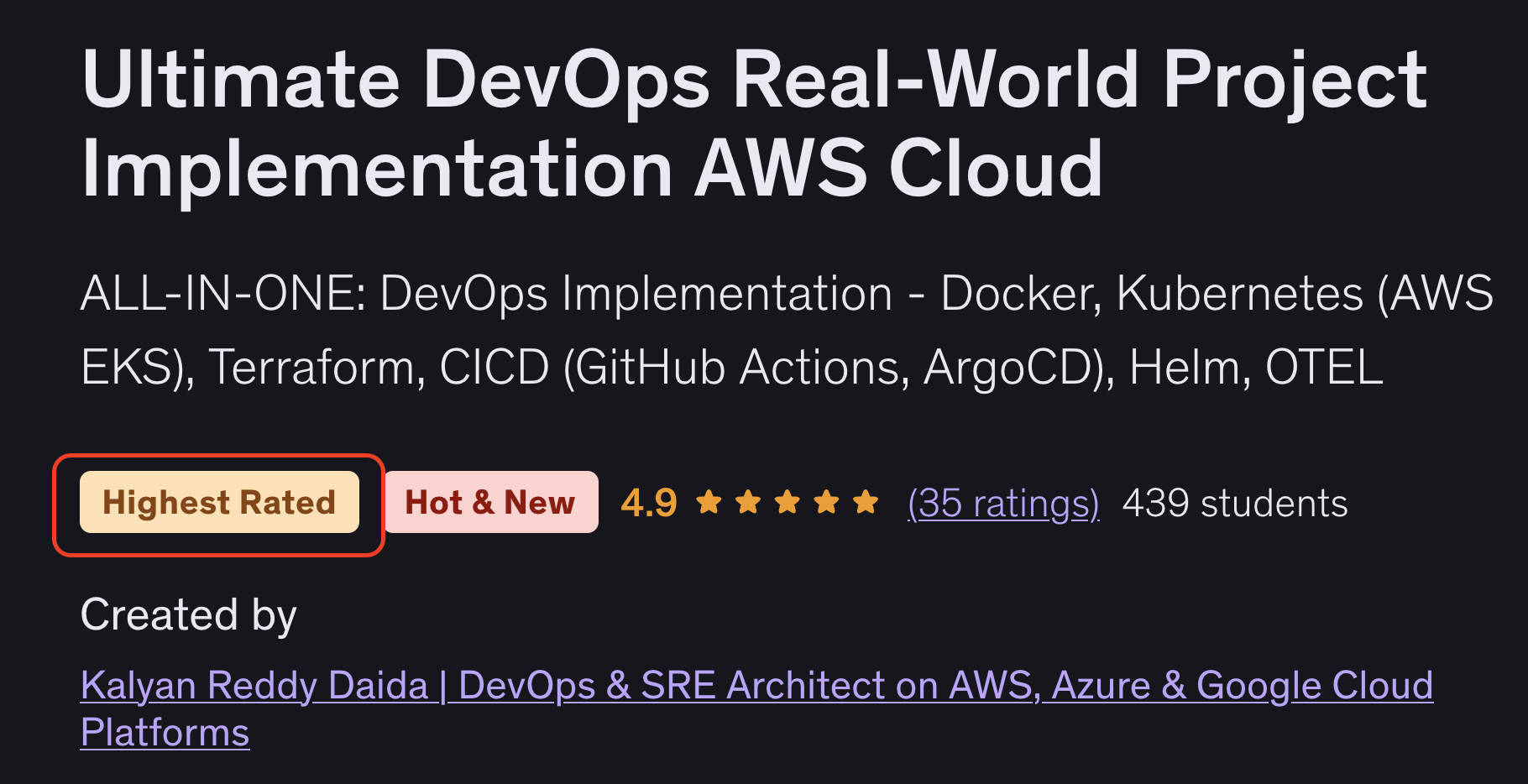Click the fourth rating star

[826, 502]
